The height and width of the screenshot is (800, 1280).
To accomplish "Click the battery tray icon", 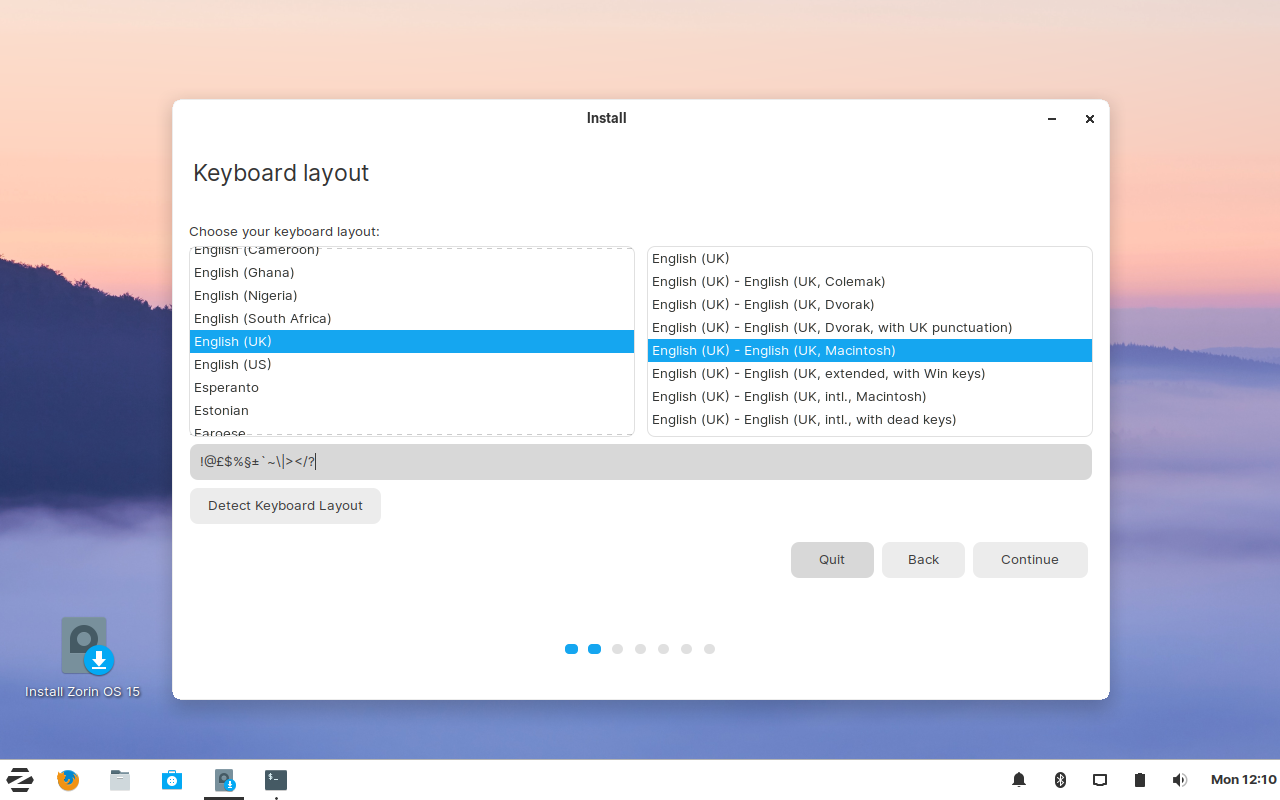I will click(x=1140, y=780).
